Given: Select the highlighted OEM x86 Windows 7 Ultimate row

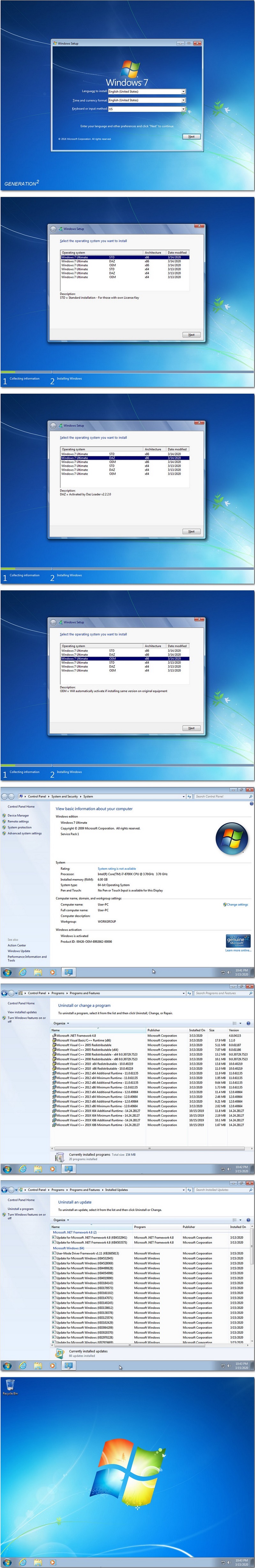Looking at the screenshot, I should 125,659.
